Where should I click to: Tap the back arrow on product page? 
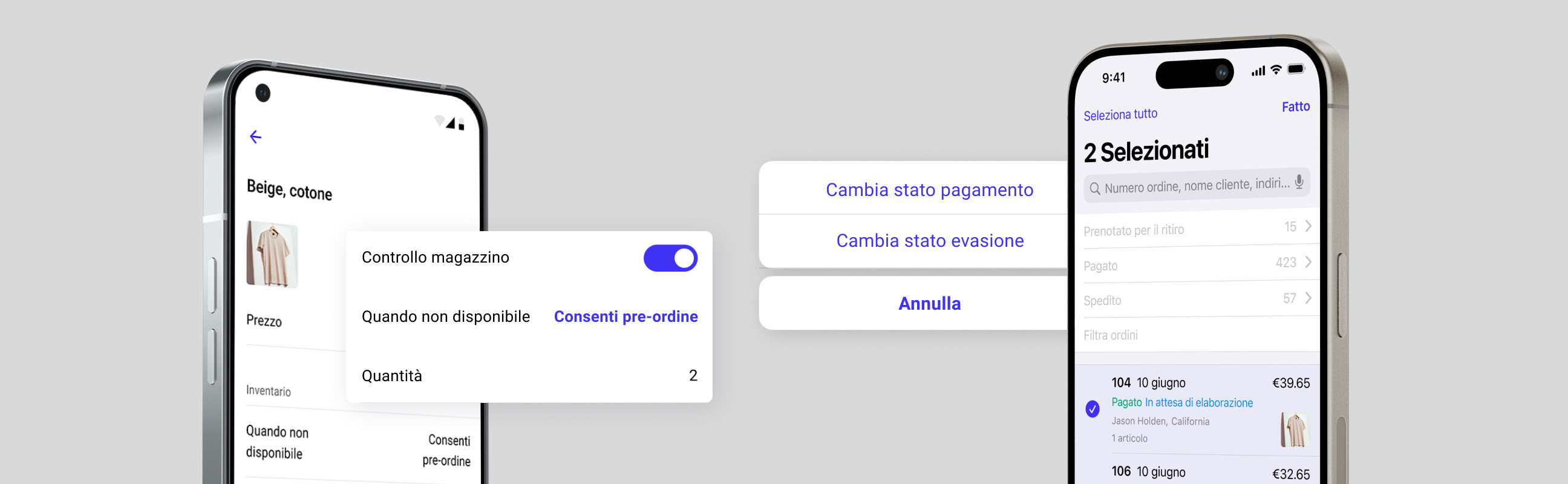pos(256,137)
